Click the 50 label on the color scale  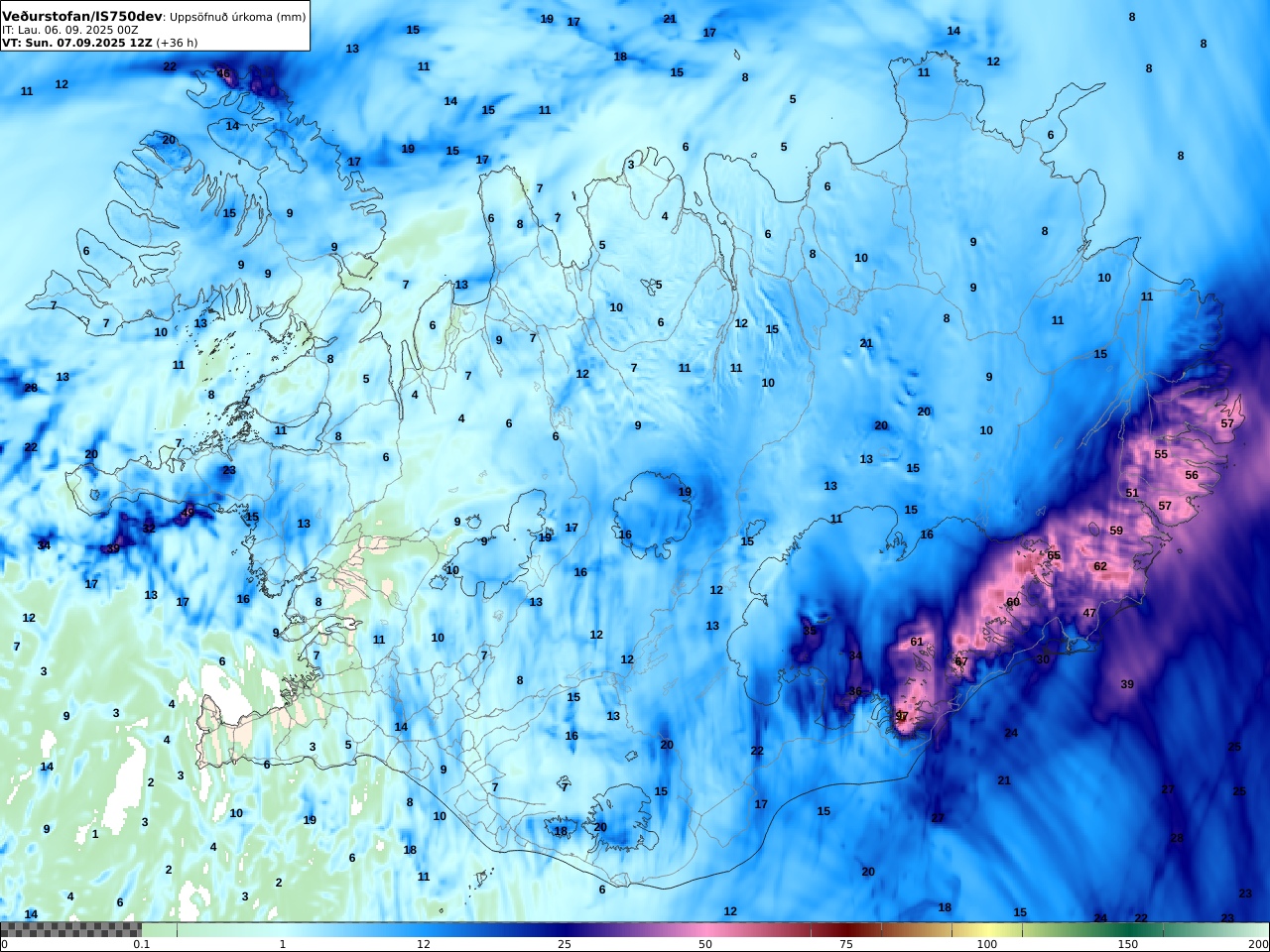(x=705, y=944)
